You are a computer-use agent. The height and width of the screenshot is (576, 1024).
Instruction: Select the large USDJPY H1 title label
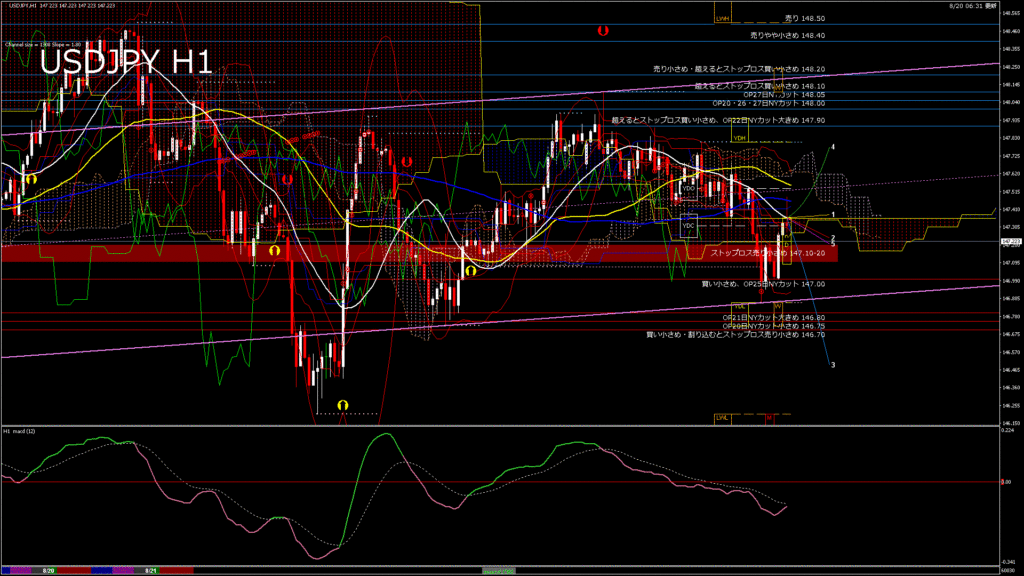125,63
